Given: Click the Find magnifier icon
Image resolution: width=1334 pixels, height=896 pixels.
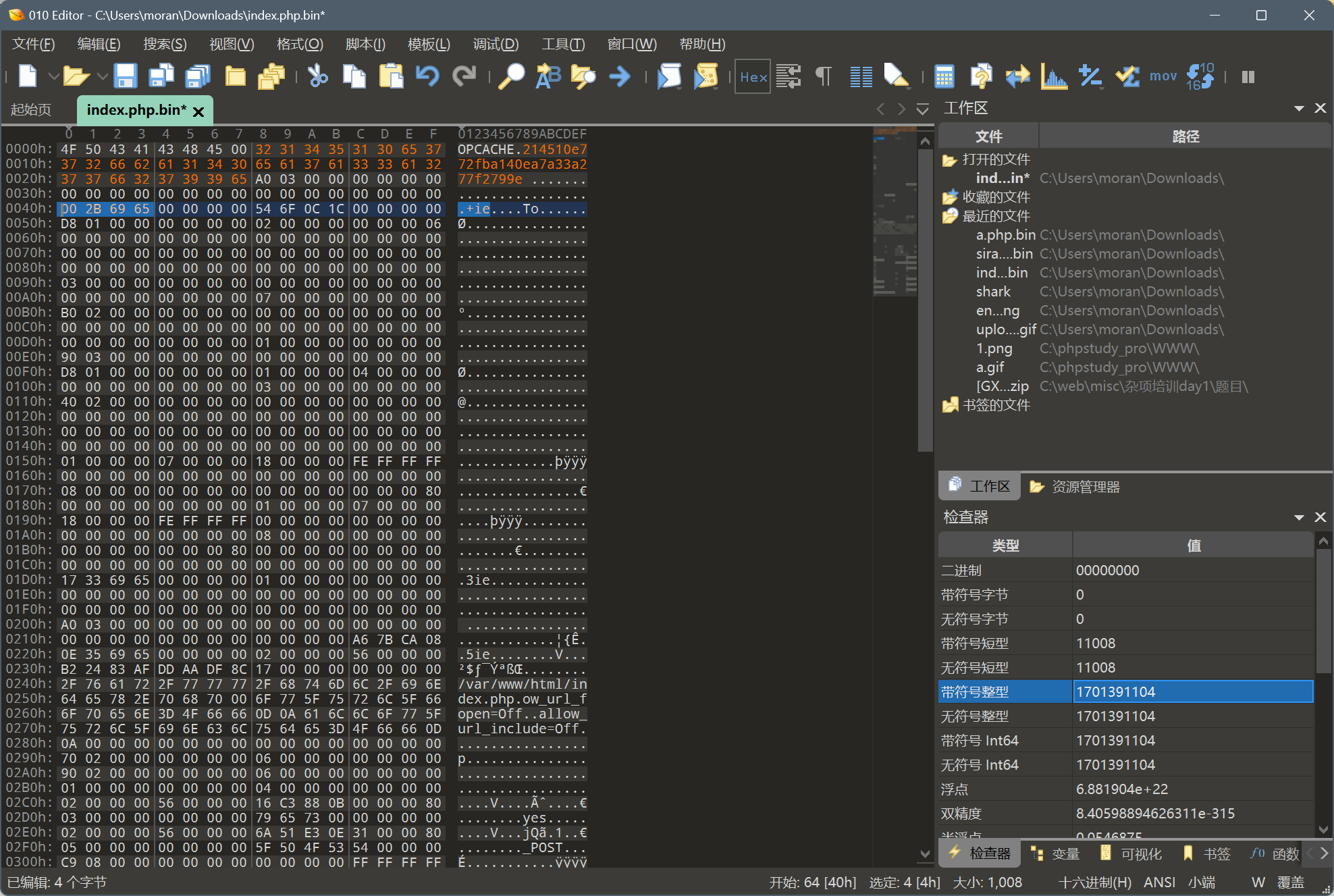Looking at the screenshot, I should coord(511,76).
